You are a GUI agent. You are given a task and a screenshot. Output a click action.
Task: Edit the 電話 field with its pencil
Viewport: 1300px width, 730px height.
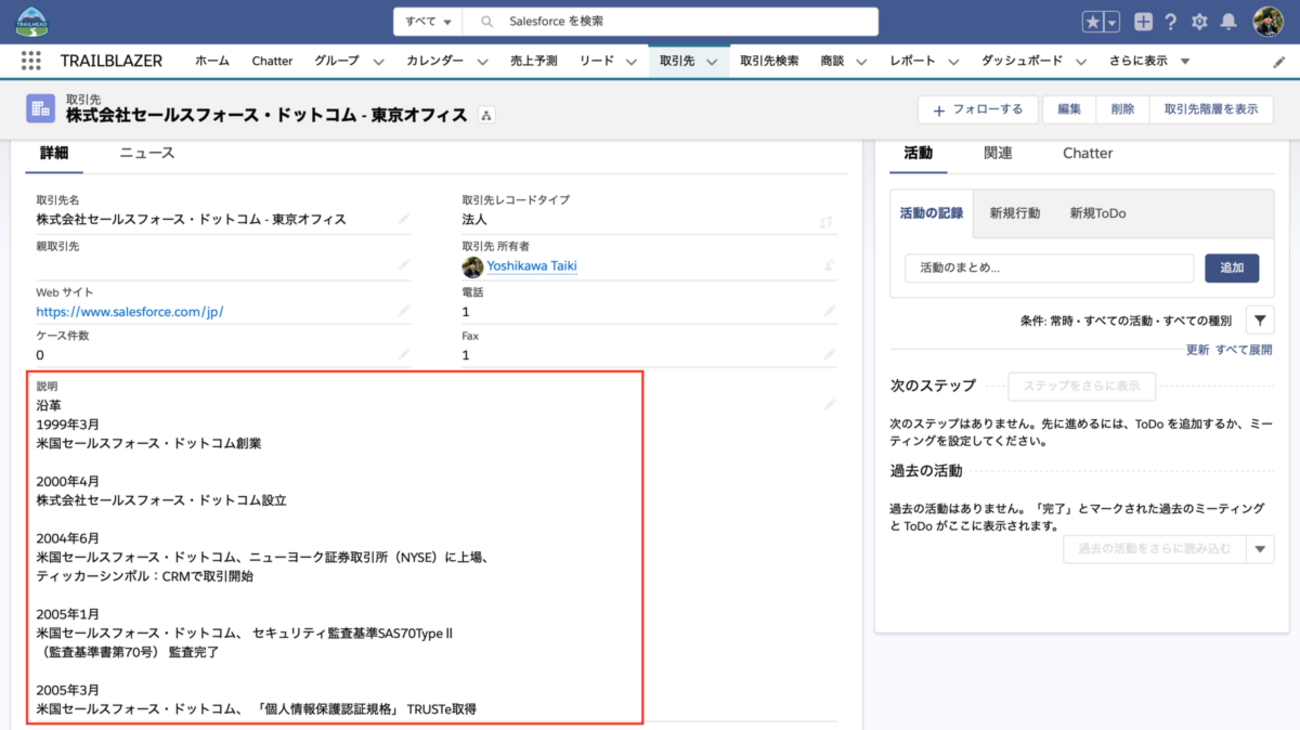829,311
